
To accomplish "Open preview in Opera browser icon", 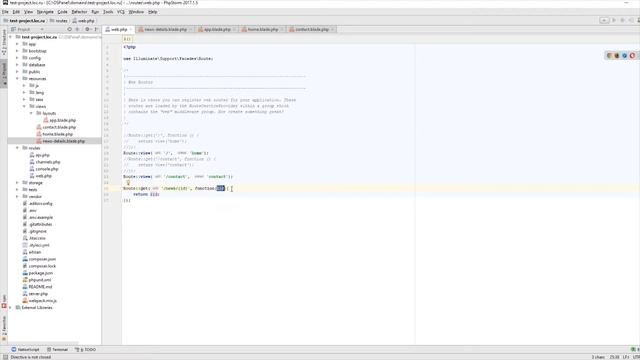I will point(632,56).
